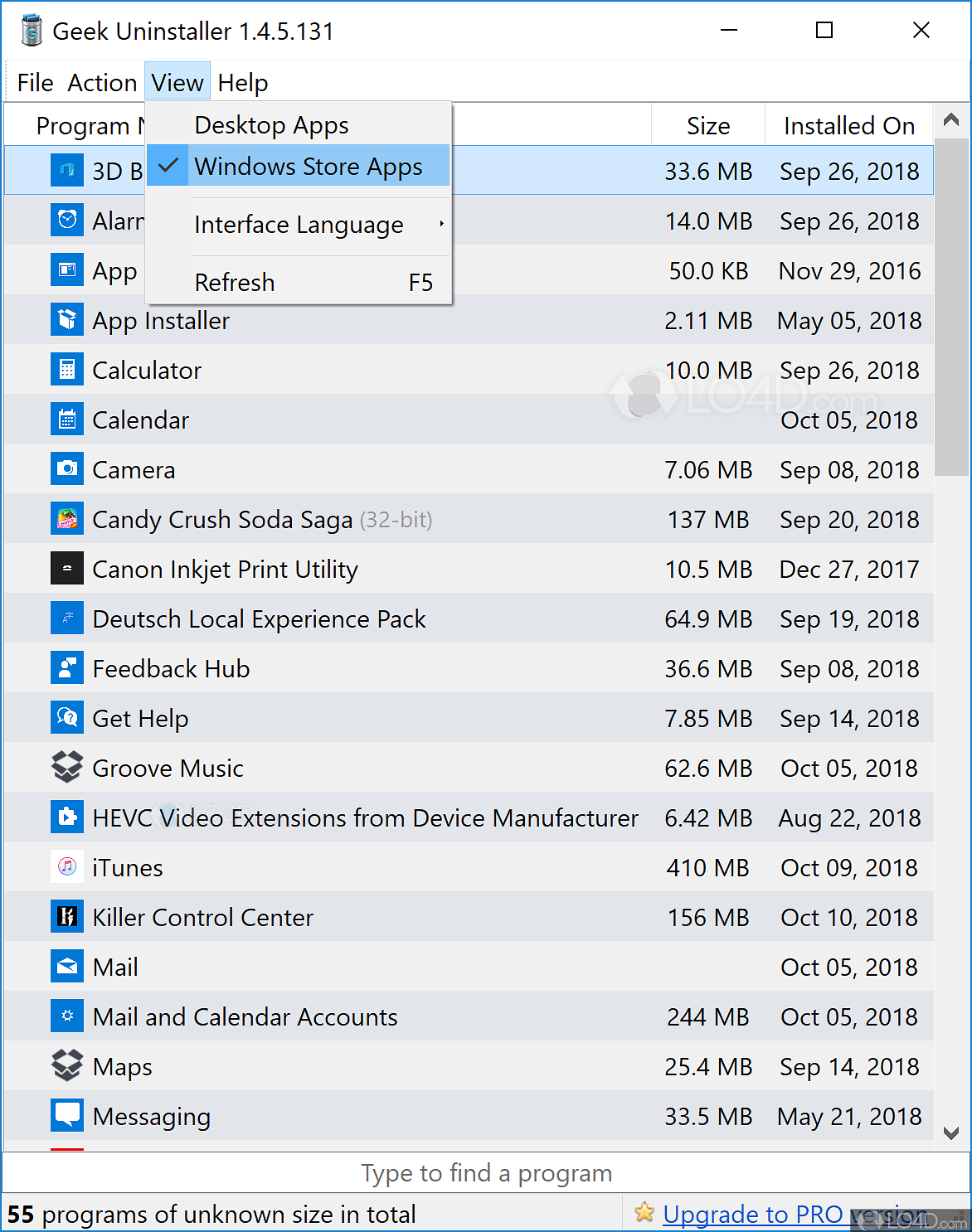This screenshot has width=972, height=1232.
Task: Select the Calculator icon
Action: coord(66,370)
